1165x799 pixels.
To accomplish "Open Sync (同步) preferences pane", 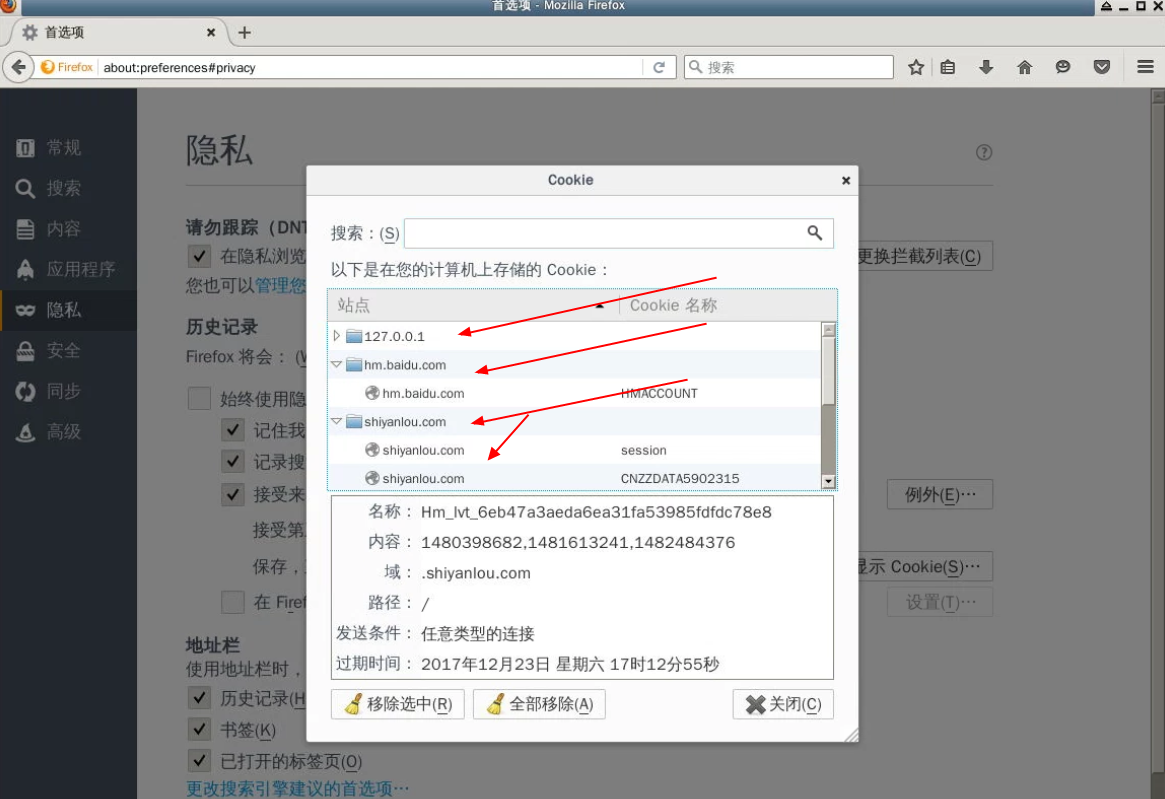I will tap(68, 391).
